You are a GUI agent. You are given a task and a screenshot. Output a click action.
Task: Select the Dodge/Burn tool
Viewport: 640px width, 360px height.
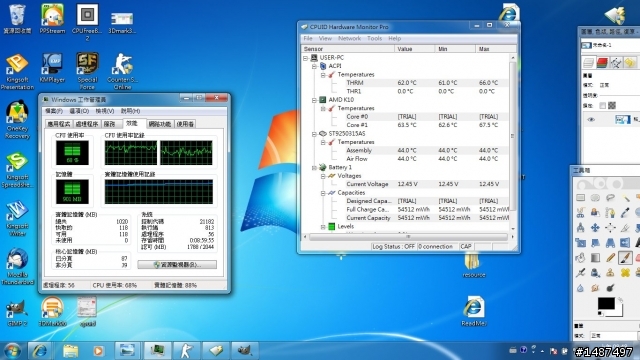(610, 288)
